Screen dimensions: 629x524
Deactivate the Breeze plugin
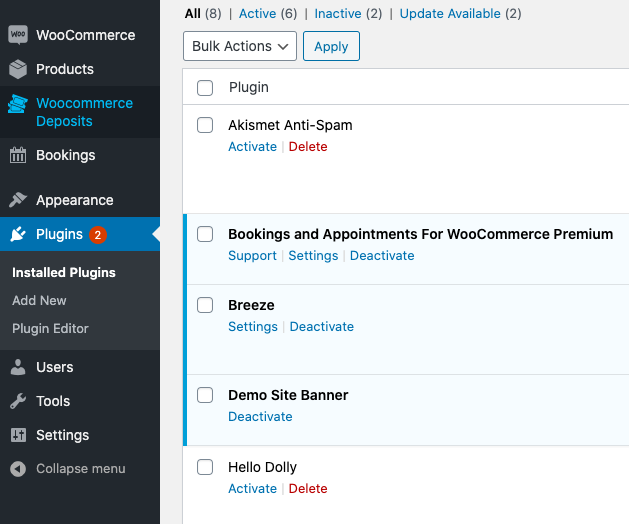point(322,327)
